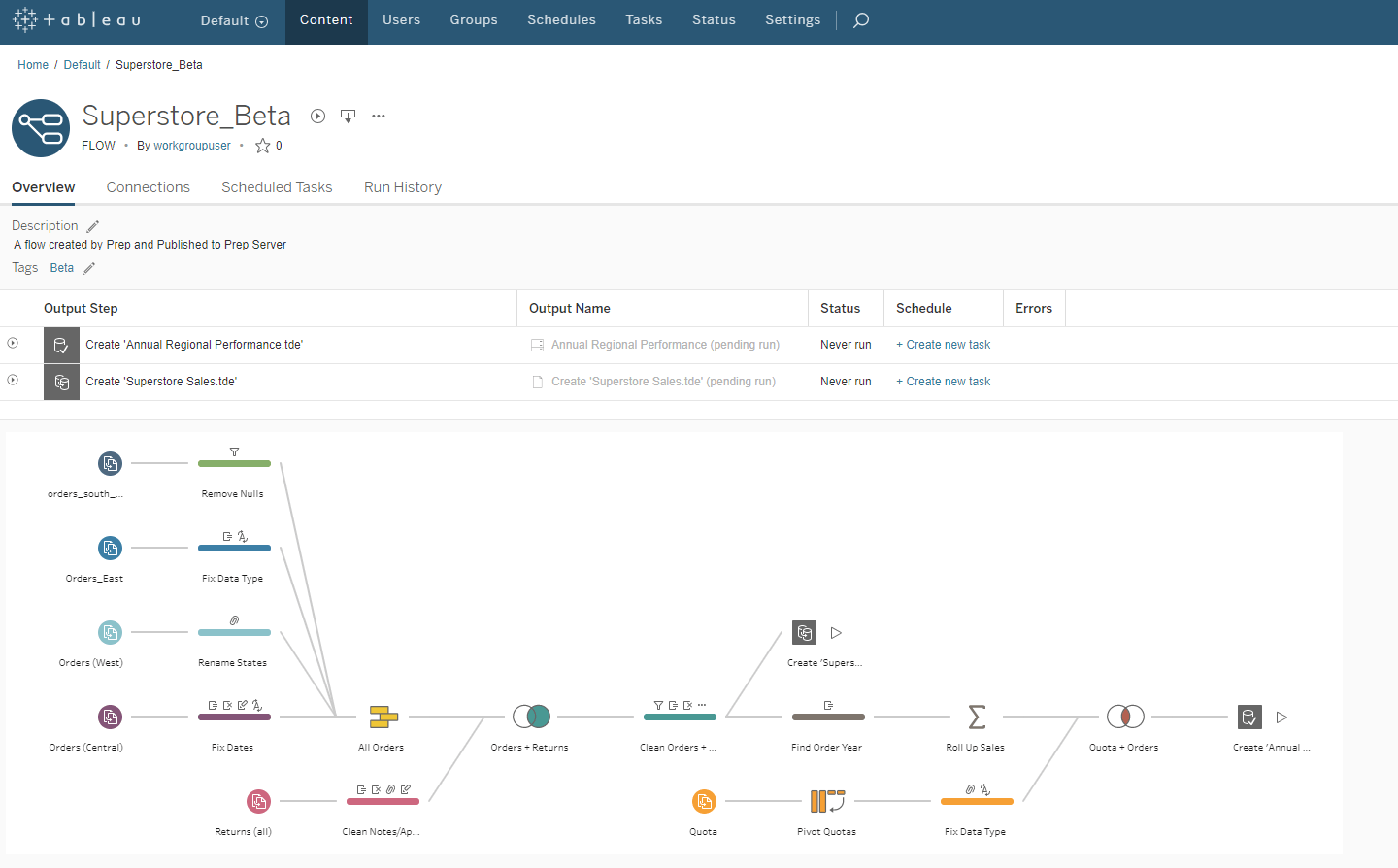
Task: Open the Schedules menu in the top bar
Action: pyautogui.click(x=561, y=19)
